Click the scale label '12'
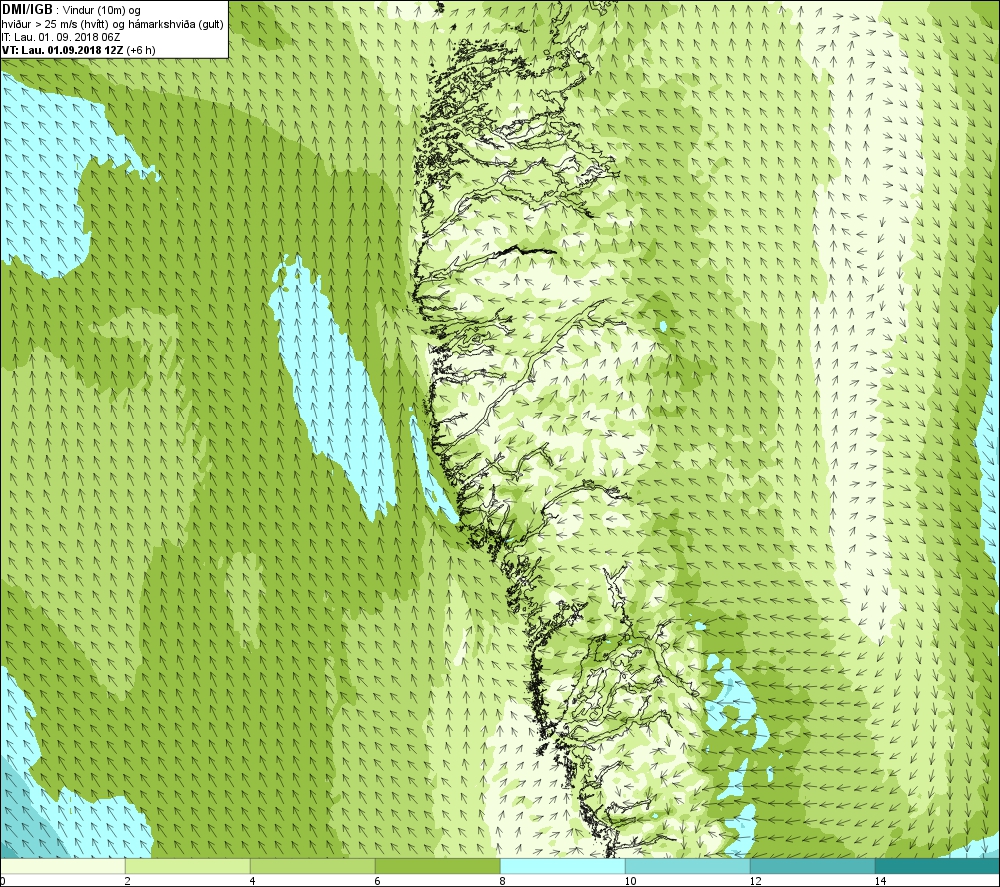 pos(755,881)
